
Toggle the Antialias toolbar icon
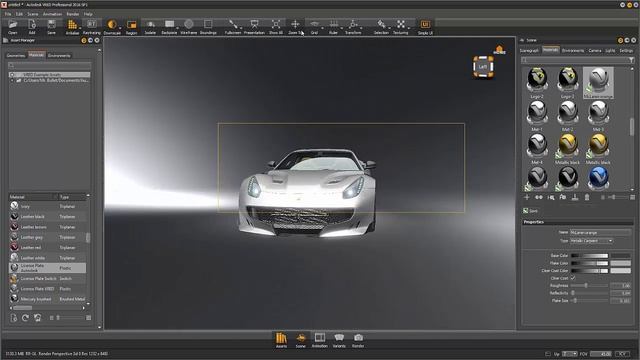point(72,24)
